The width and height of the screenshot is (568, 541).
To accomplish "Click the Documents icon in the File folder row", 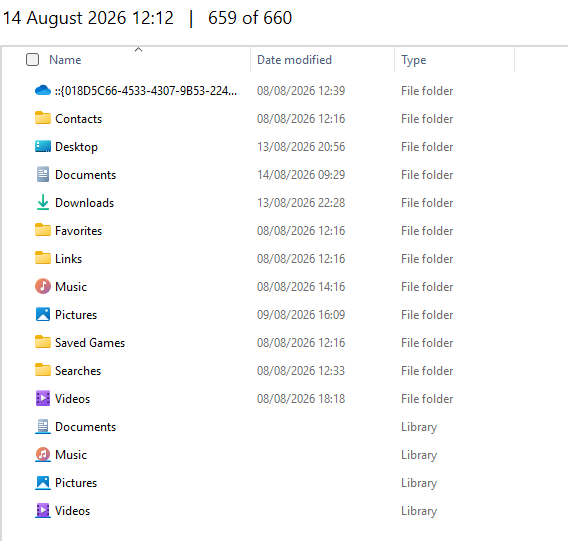I will click(x=43, y=174).
